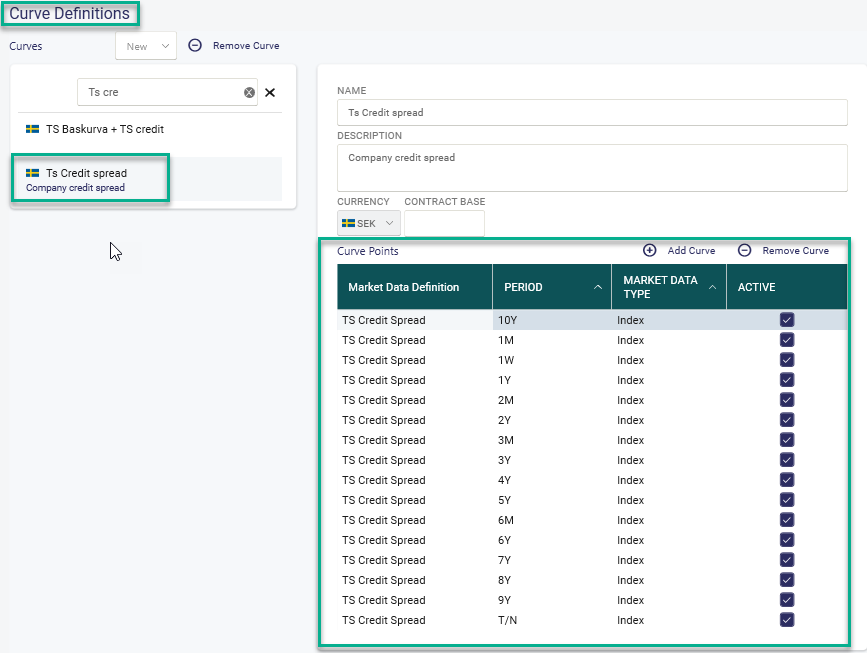The height and width of the screenshot is (653, 867).
Task: Uncheck Active checkbox for the 10Y period
Action: click(787, 320)
